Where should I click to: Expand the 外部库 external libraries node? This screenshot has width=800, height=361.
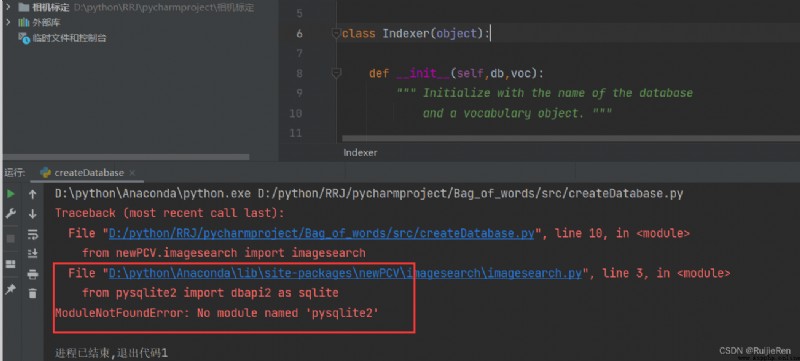[x=8, y=22]
